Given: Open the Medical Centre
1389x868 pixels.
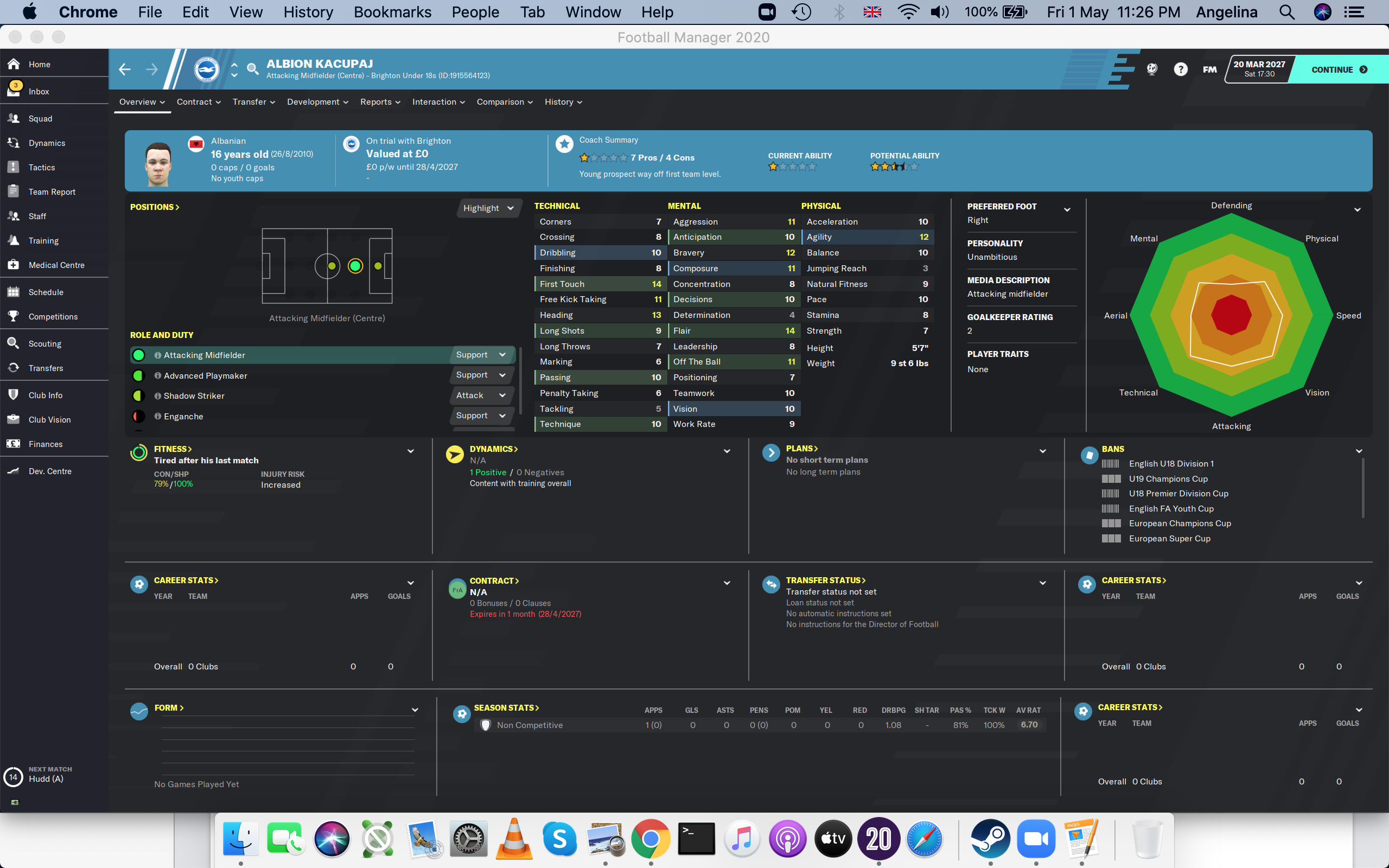Looking at the screenshot, I should 54,265.
